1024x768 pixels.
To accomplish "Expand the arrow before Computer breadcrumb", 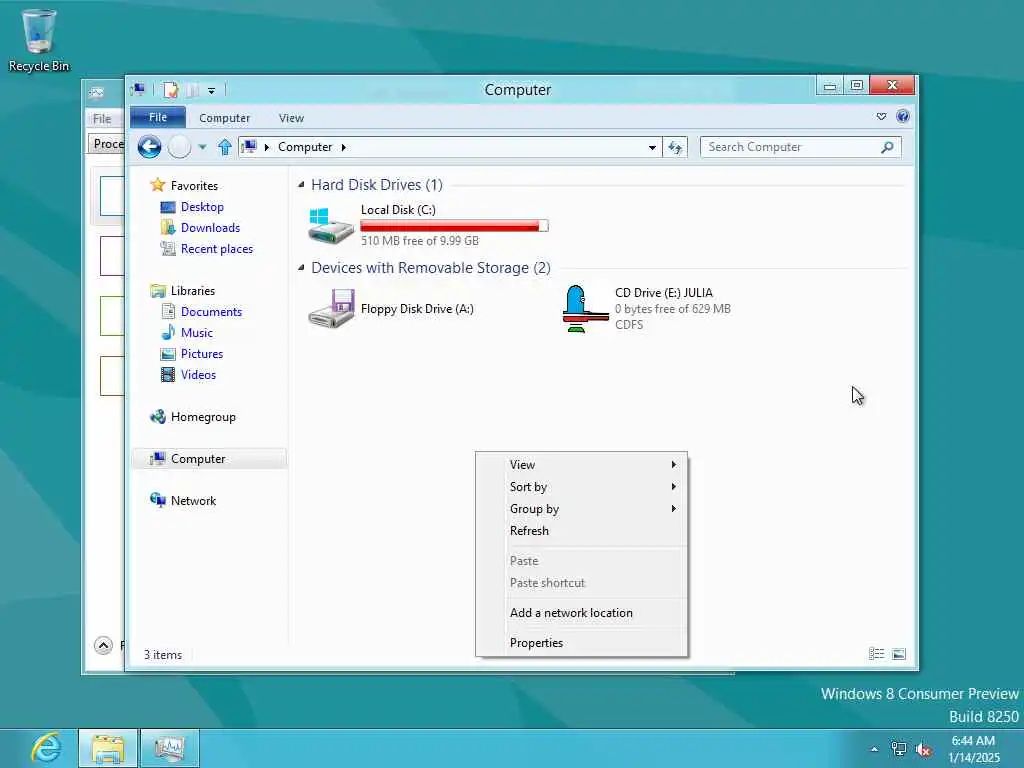I will (x=266, y=148).
